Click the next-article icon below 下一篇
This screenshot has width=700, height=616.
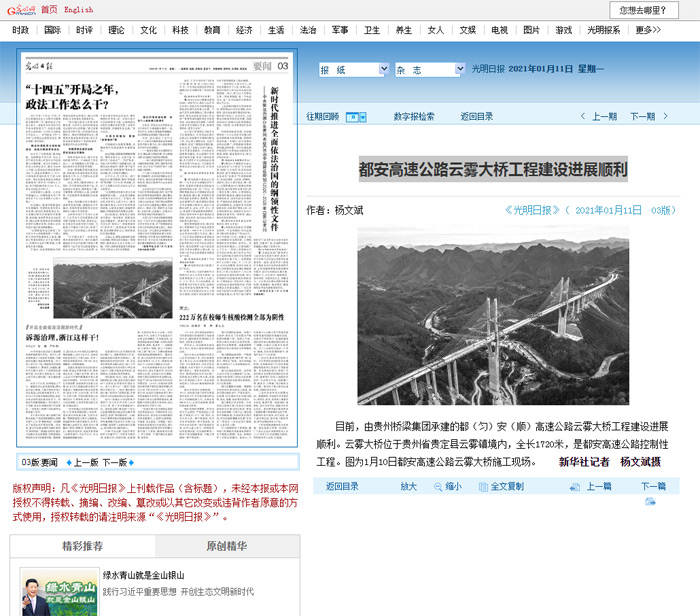click(x=650, y=501)
